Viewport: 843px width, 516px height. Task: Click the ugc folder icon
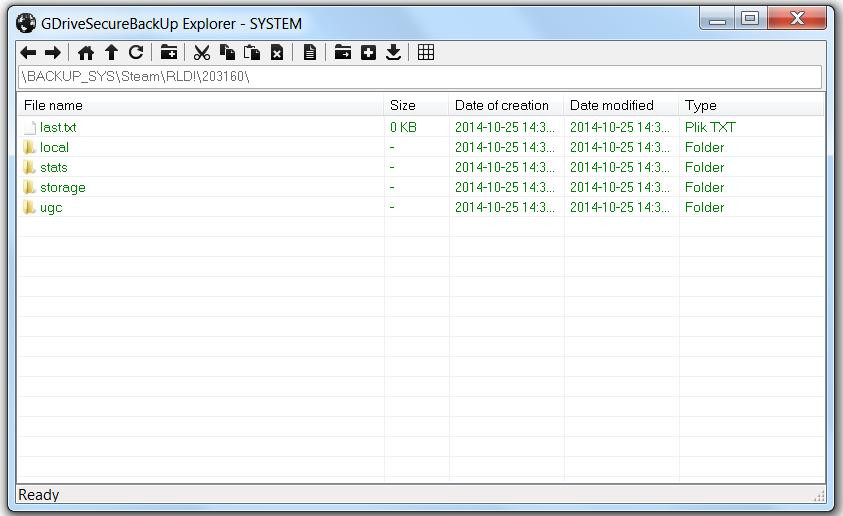click(x=30, y=207)
